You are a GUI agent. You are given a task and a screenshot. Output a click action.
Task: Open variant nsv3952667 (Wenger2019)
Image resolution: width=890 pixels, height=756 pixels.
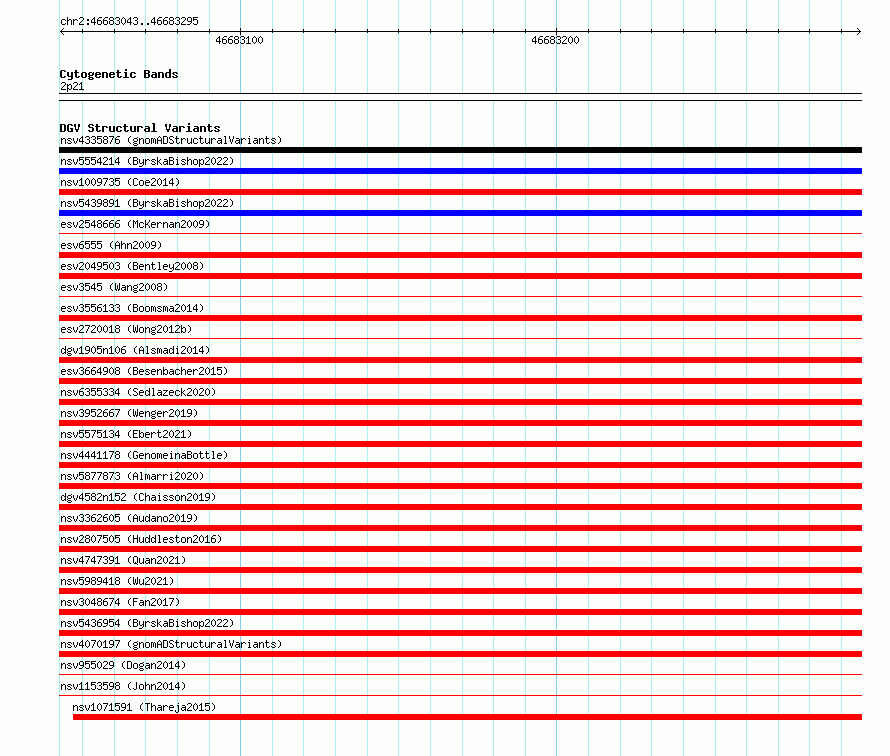coord(129,413)
